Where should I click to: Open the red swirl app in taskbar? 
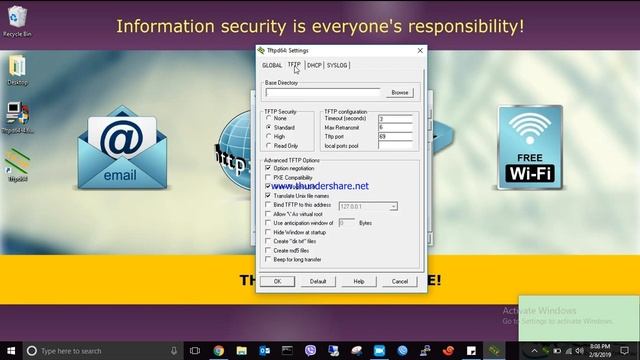(x=449, y=351)
